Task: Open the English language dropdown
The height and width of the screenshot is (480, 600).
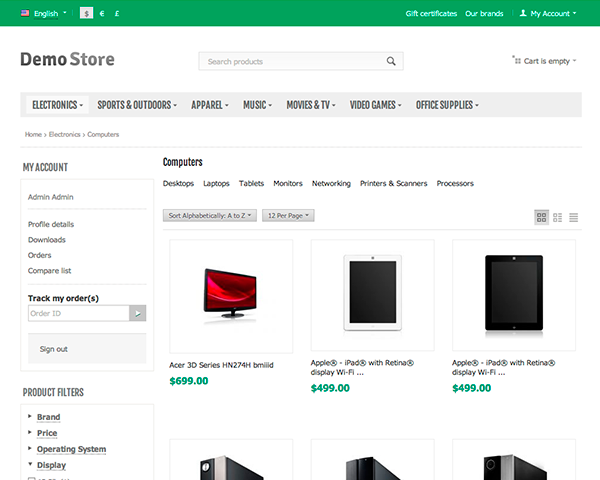Action: pyautogui.click(x=50, y=13)
